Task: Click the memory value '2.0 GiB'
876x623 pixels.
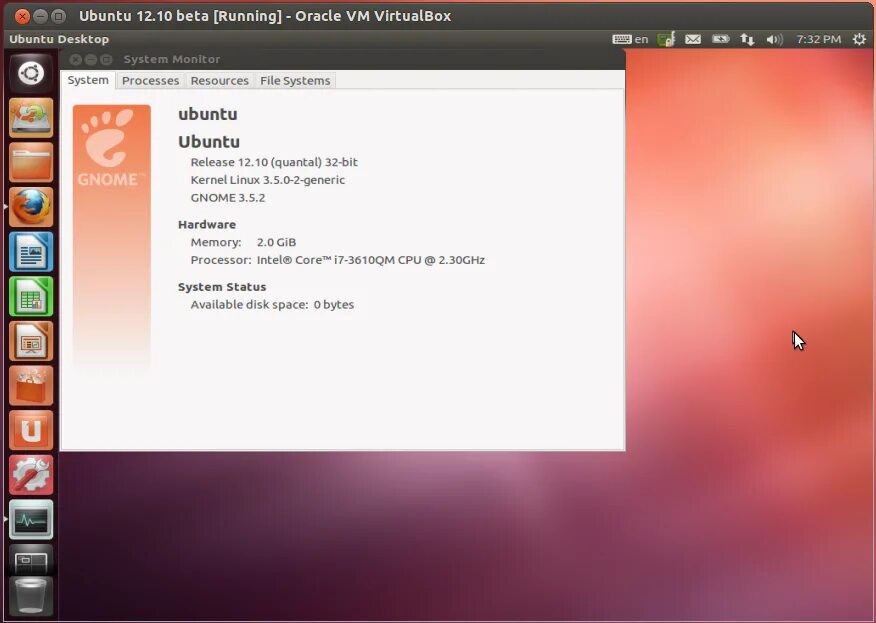Action: (x=277, y=242)
